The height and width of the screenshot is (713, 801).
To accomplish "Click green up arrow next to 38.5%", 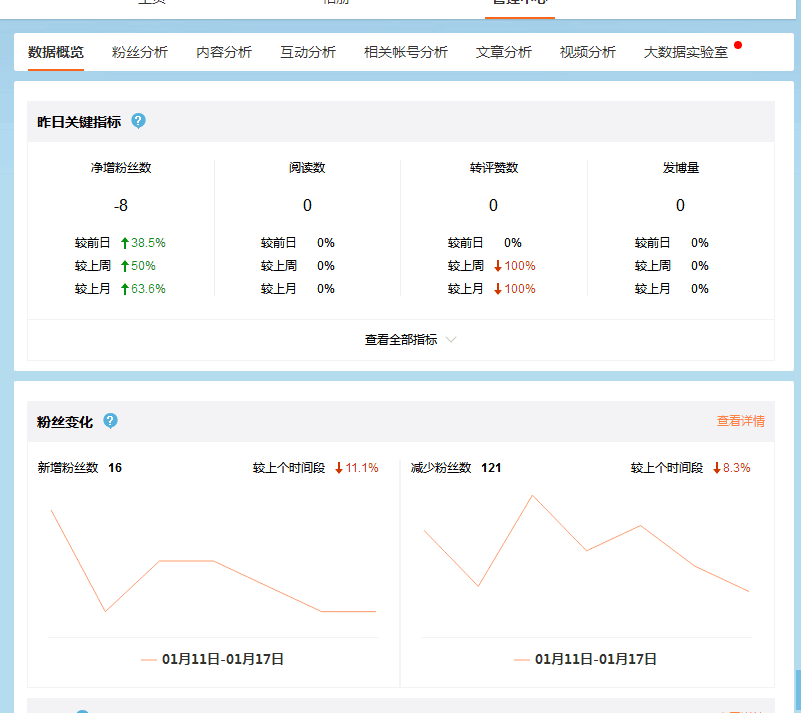I will tap(125, 243).
